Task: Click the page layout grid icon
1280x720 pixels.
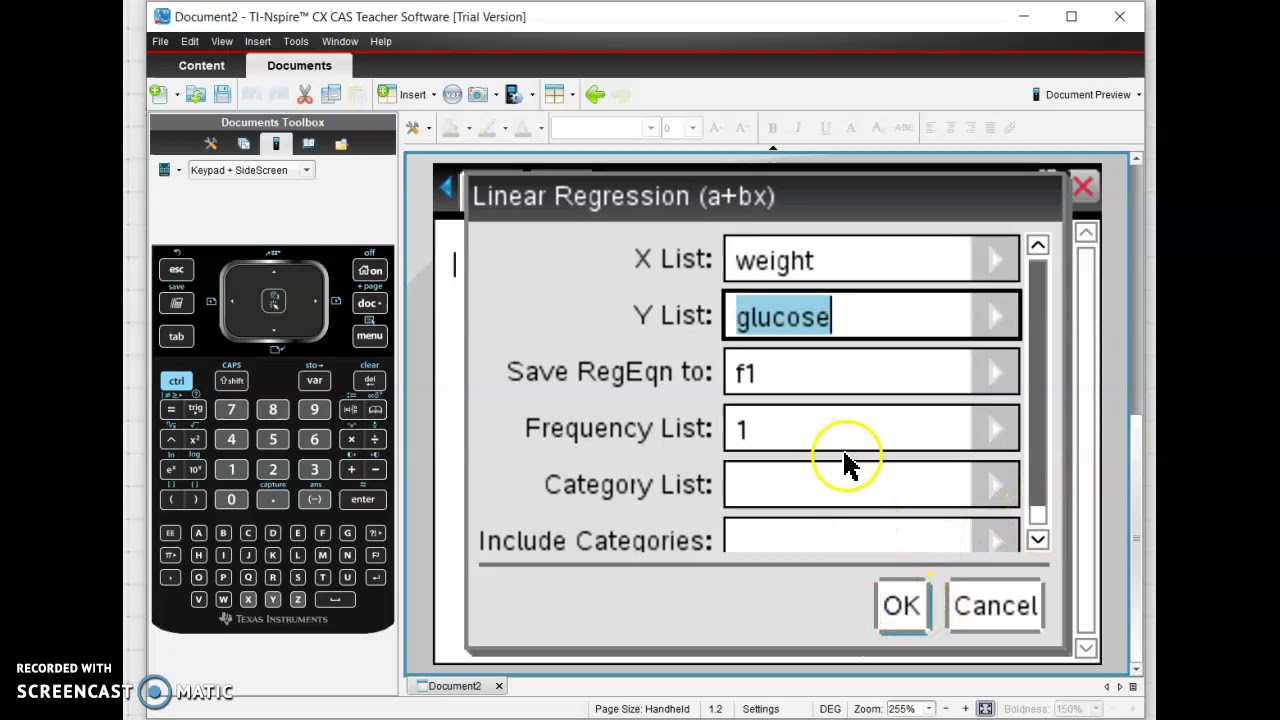Action: click(554, 94)
